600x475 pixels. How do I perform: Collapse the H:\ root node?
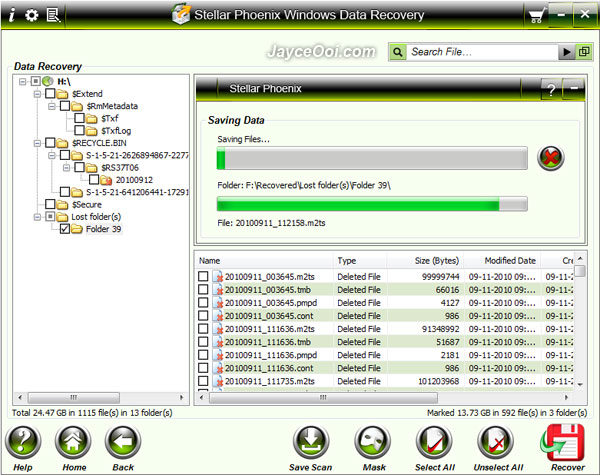click(x=23, y=82)
